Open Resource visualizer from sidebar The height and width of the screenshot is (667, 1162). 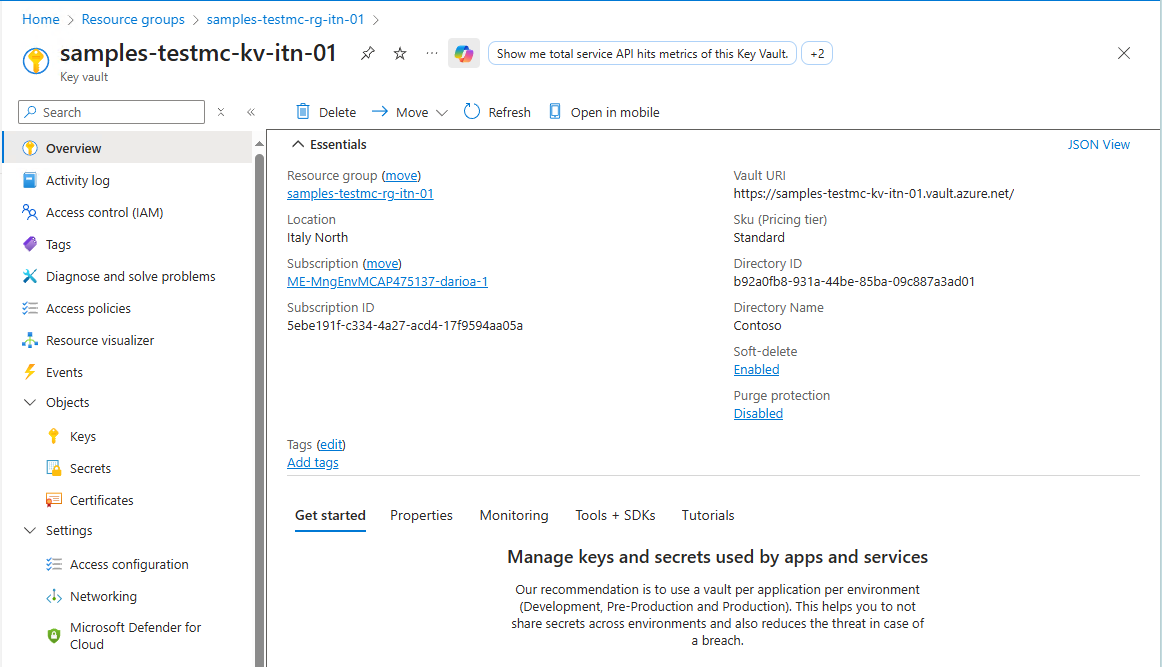click(x=100, y=340)
